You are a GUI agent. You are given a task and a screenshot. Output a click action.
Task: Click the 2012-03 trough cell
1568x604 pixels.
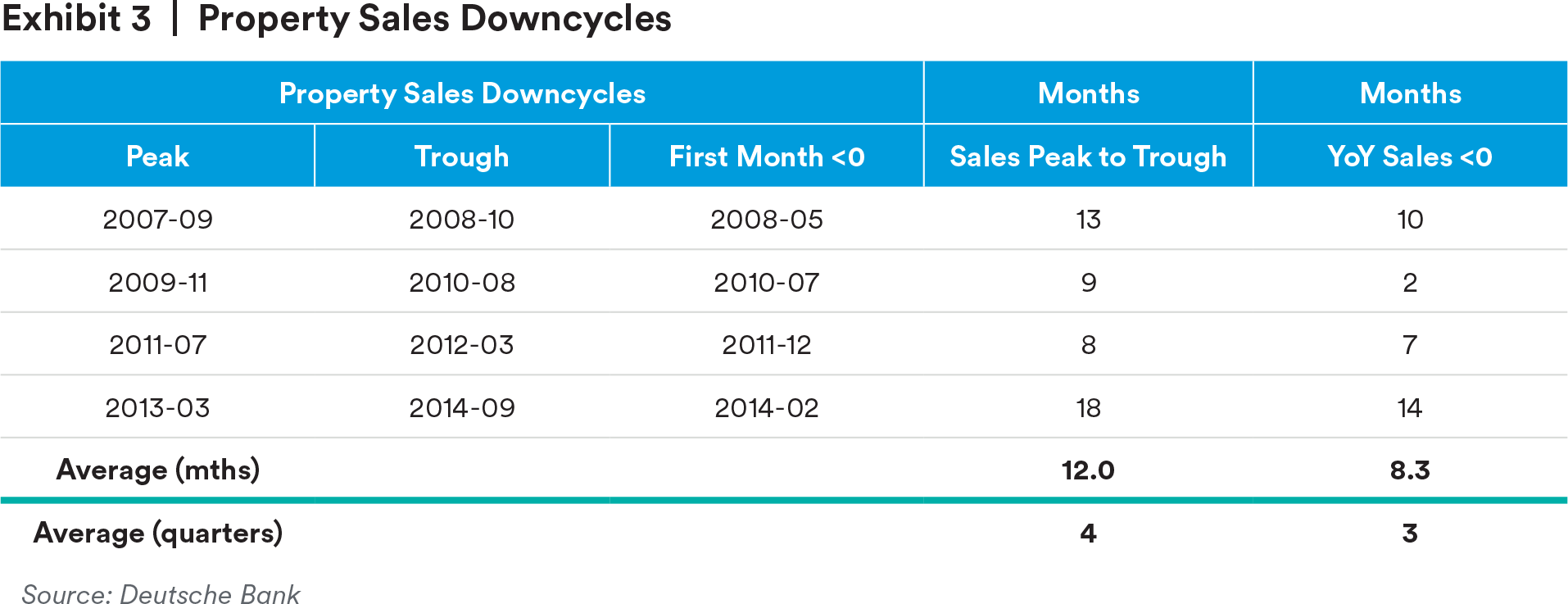462,345
